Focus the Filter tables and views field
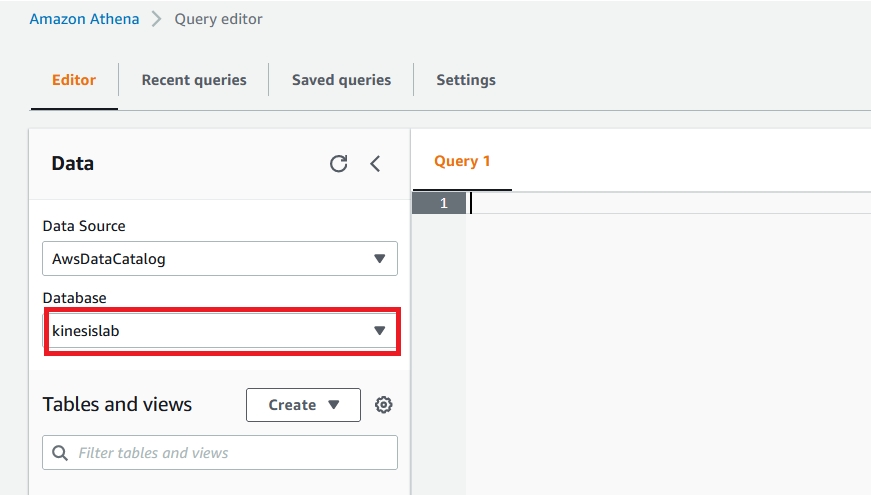Image resolution: width=871 pixels, height=495 pixels. pyautogui.click(x=230, y=453)
